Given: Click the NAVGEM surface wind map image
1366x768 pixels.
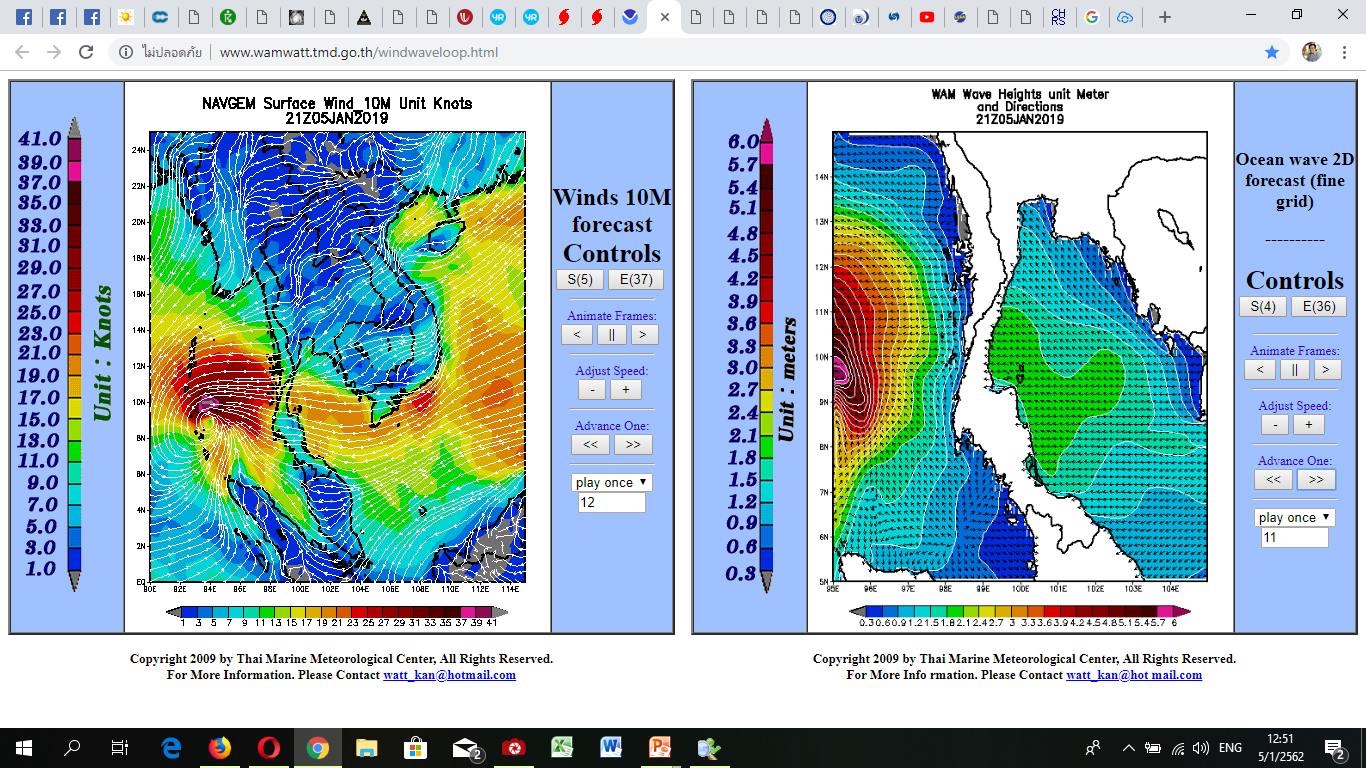Looking at the screenshot, I should pyautogui.click(x=337, y=357).
